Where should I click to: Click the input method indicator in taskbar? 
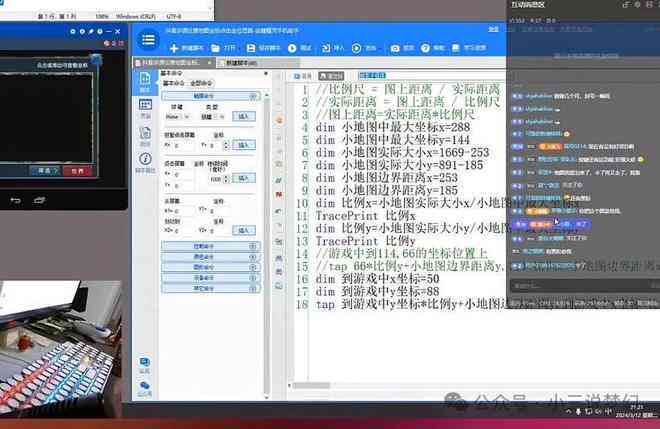(608, 411)
